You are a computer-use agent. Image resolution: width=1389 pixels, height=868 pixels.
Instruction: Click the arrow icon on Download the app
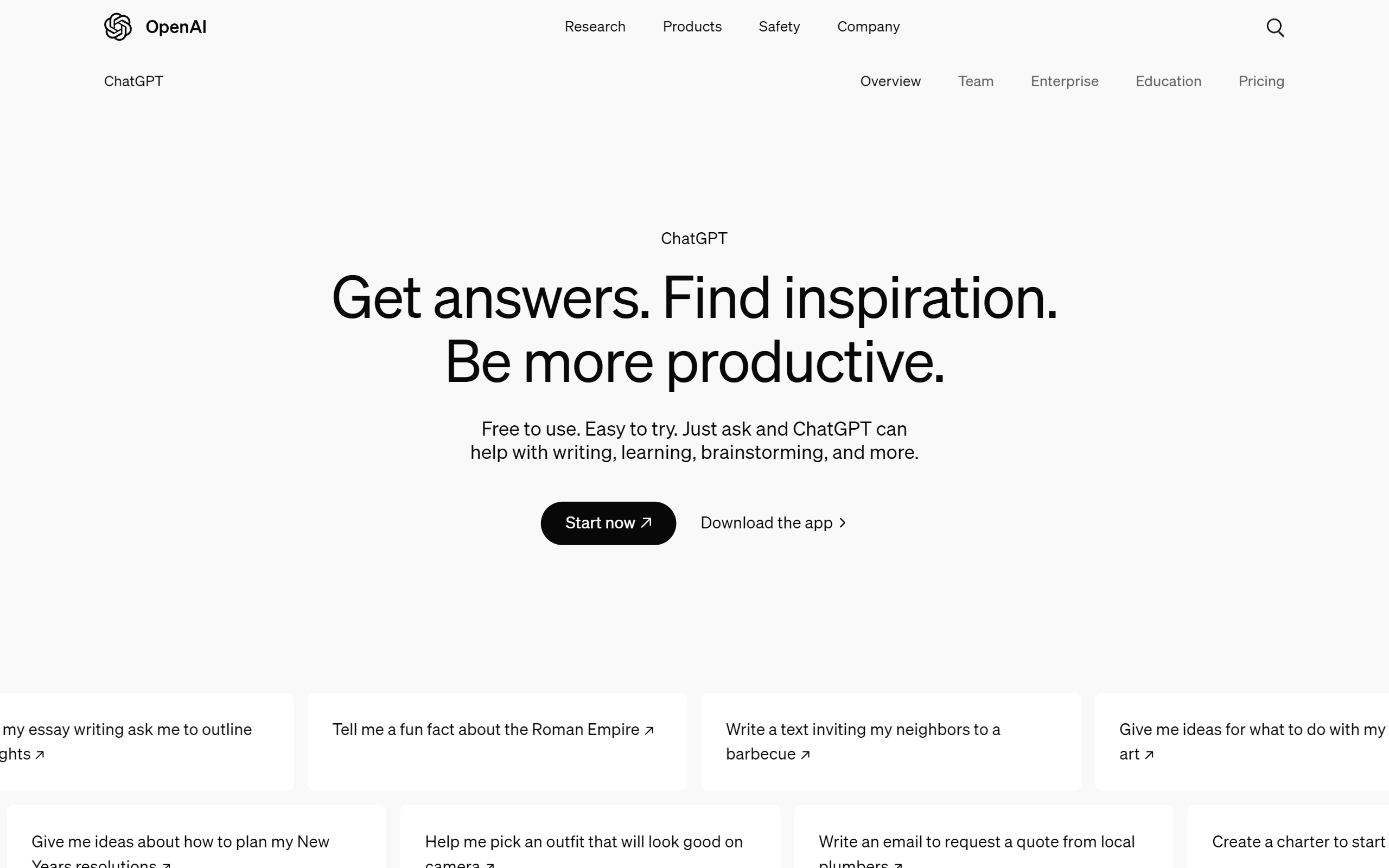tap(842, 522)
